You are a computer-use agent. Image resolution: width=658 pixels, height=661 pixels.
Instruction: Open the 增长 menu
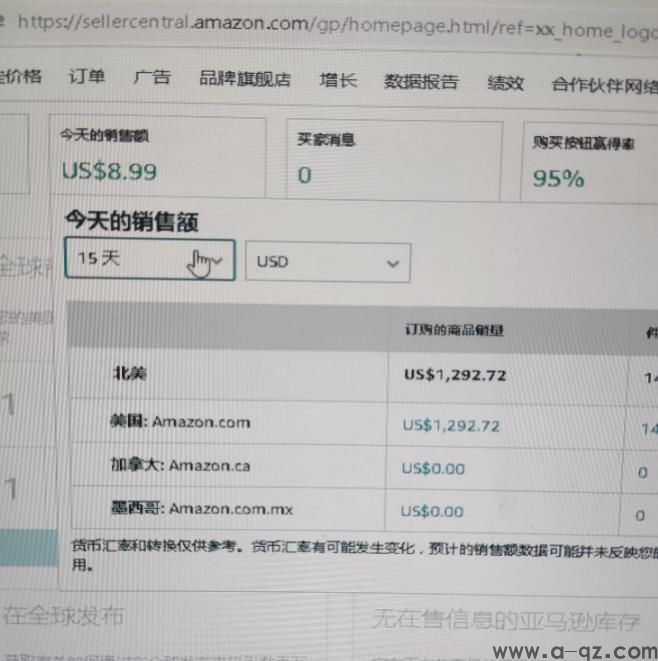[338, 81]
